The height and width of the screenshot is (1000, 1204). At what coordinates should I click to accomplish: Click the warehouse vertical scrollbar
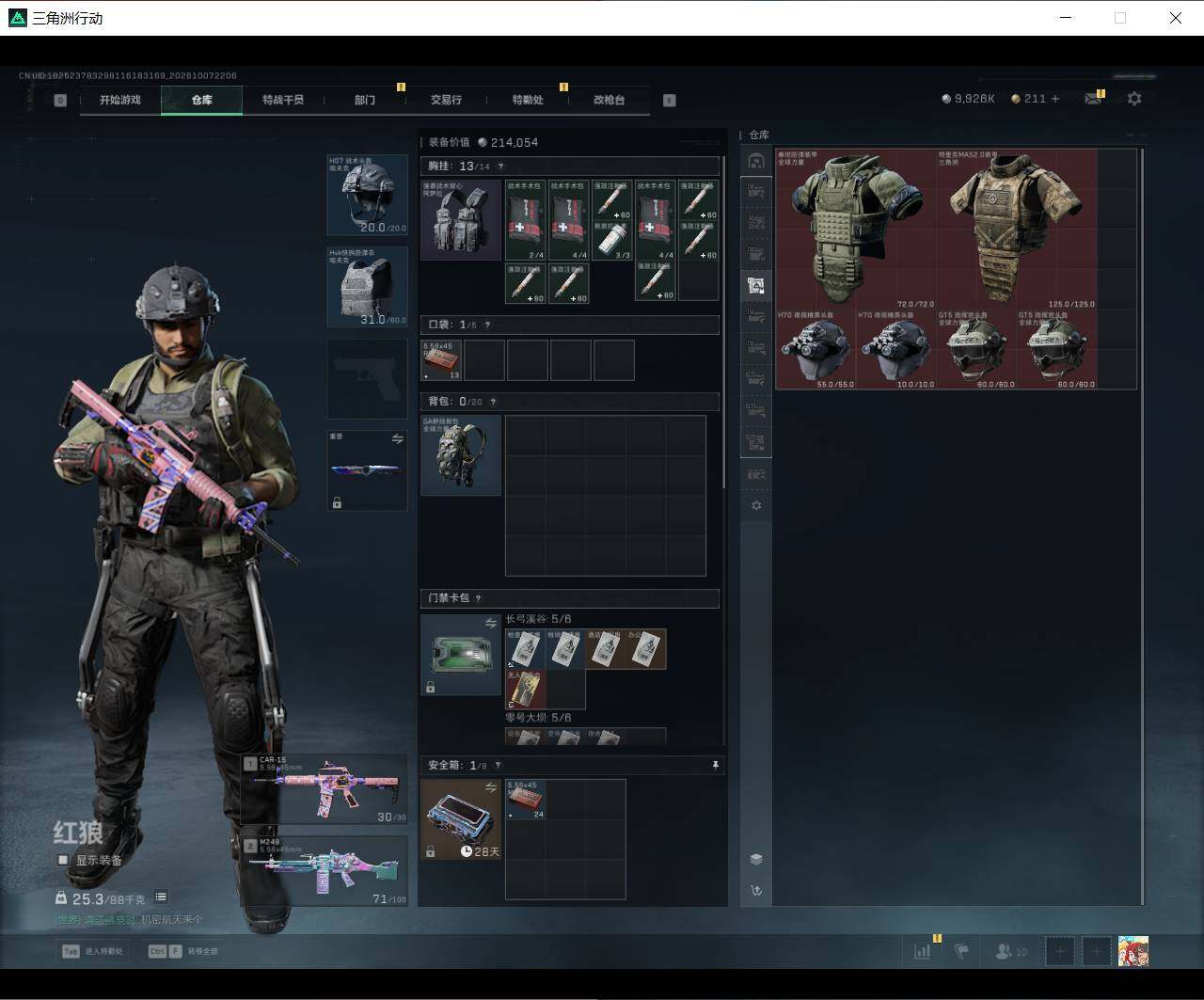(x=1142, y=526)
